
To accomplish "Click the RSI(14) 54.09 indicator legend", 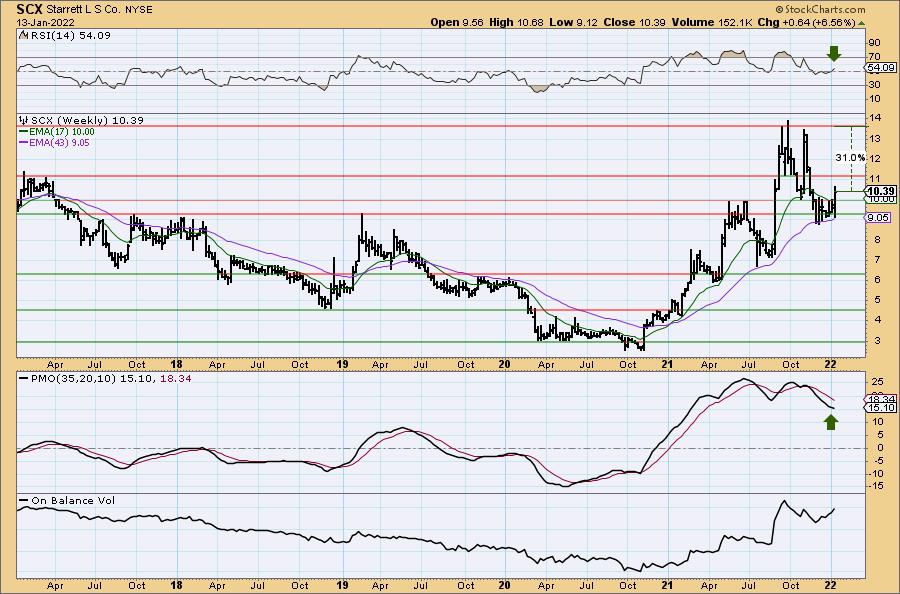I will coord(70,35).
